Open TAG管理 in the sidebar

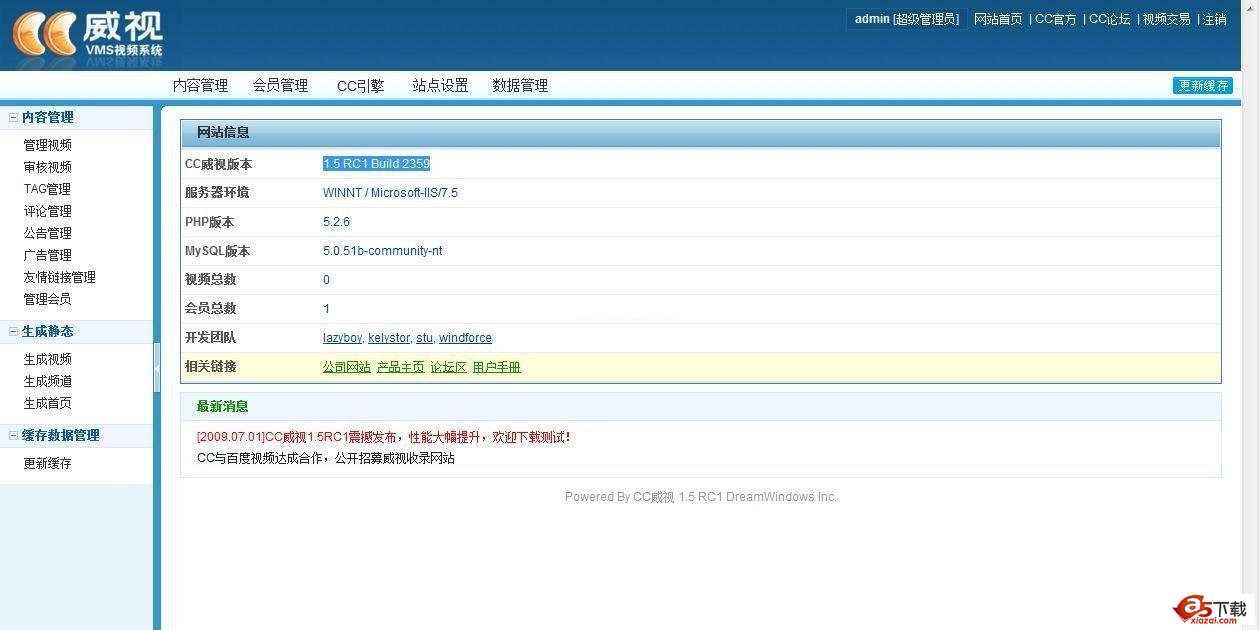47,189
